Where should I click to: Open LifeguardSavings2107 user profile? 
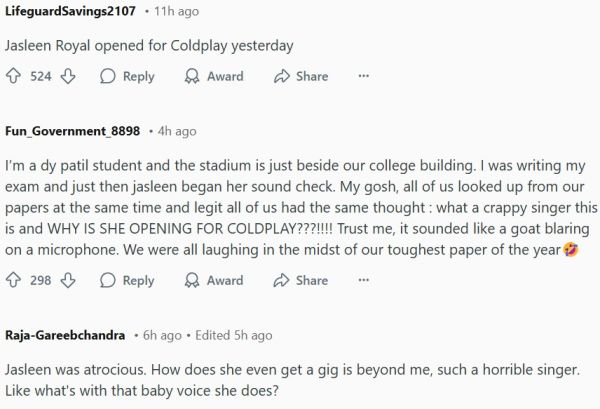point(70,11)
